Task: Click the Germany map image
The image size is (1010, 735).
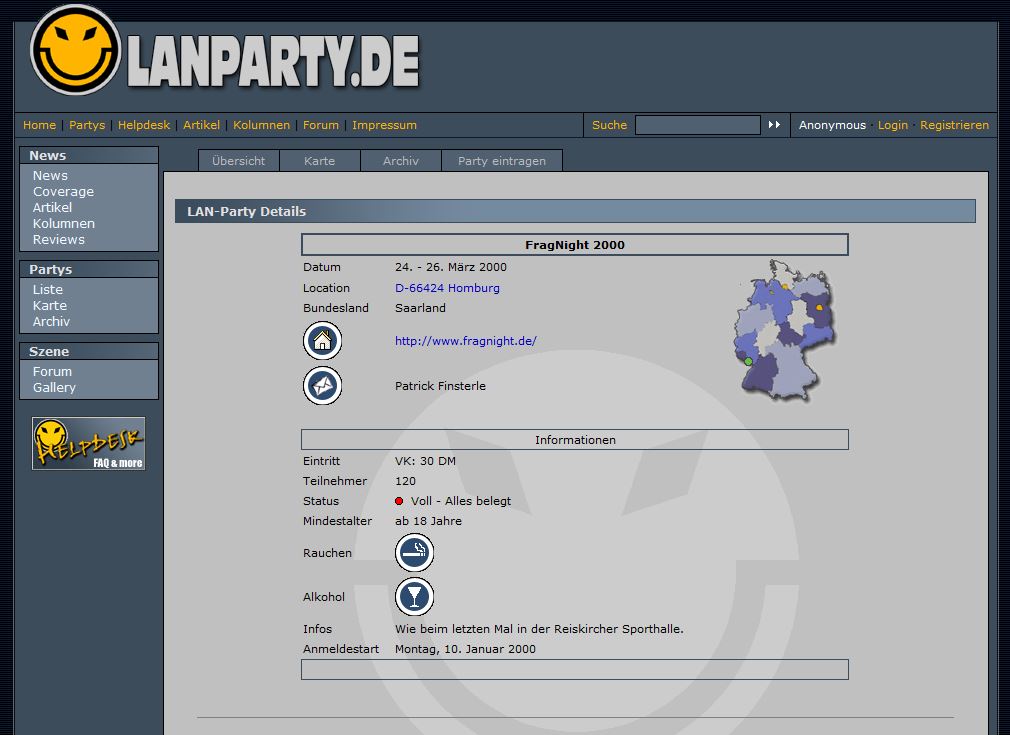Action: 785,330
